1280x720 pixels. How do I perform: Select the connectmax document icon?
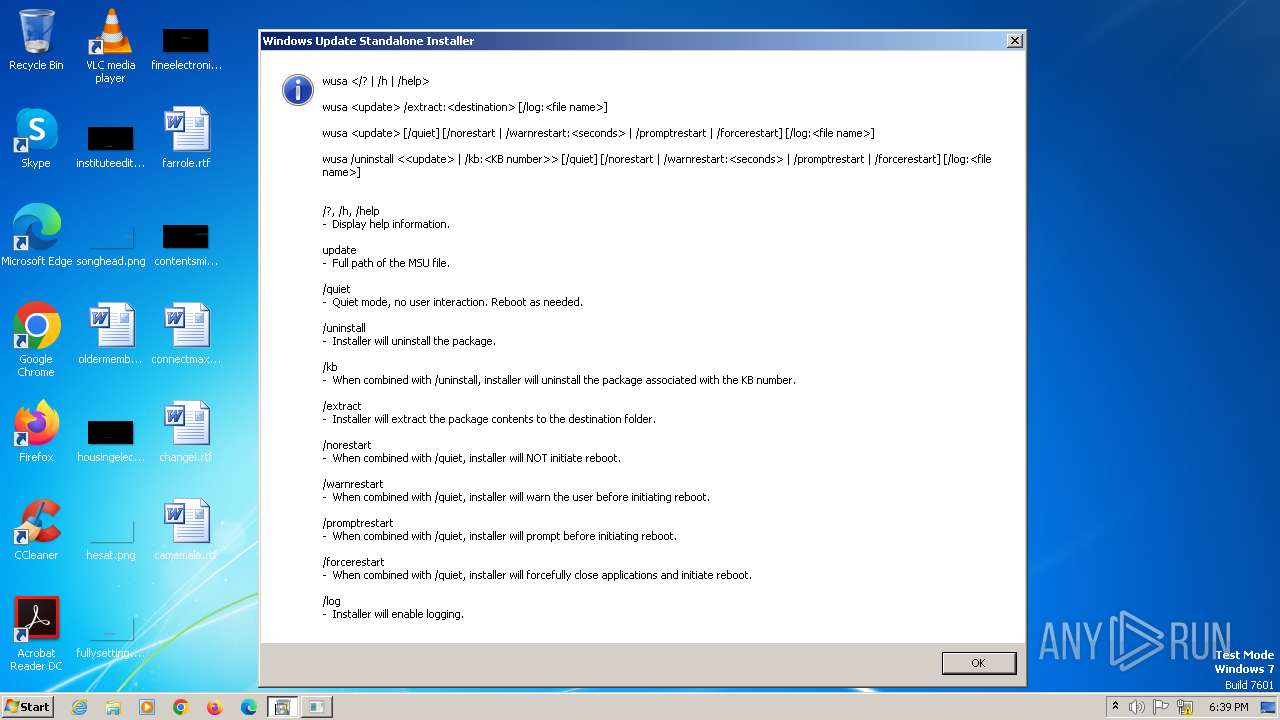coord(186,334)
